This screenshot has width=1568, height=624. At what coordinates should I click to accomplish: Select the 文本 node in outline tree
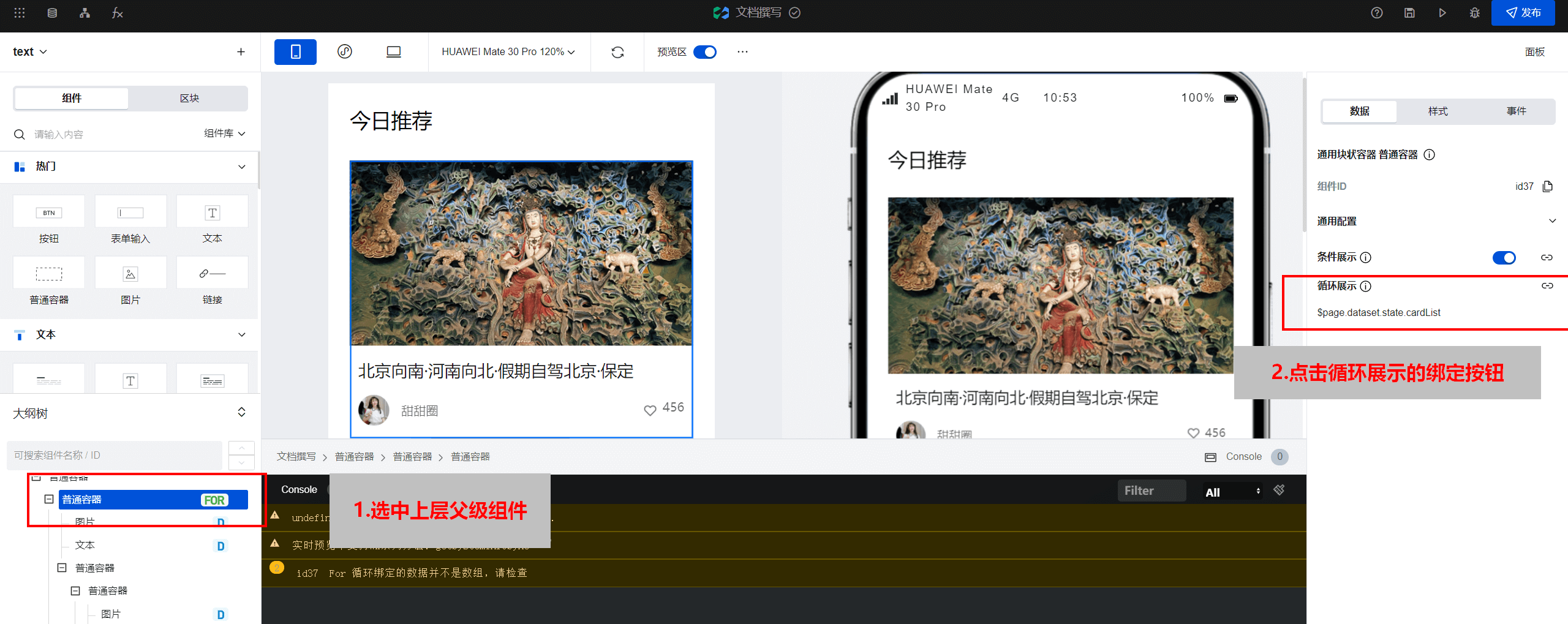(x=85, y=545)
